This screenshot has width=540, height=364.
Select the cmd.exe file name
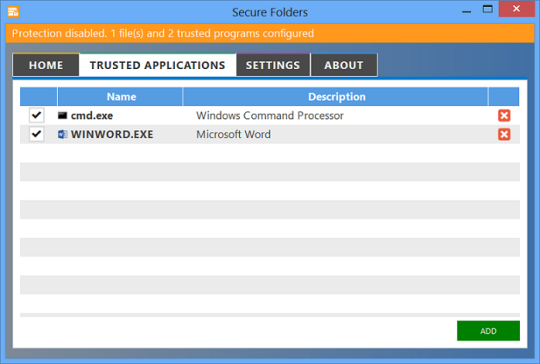point(92,116)
